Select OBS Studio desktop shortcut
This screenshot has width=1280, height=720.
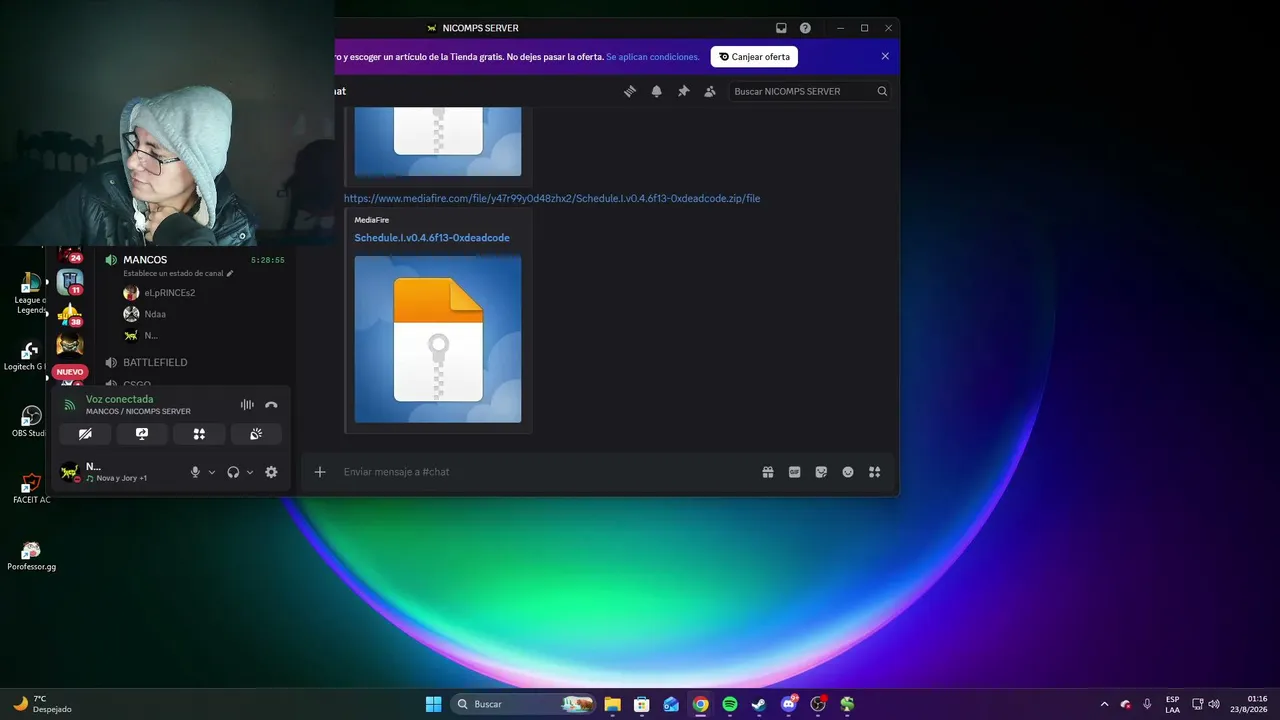[30, 421]
